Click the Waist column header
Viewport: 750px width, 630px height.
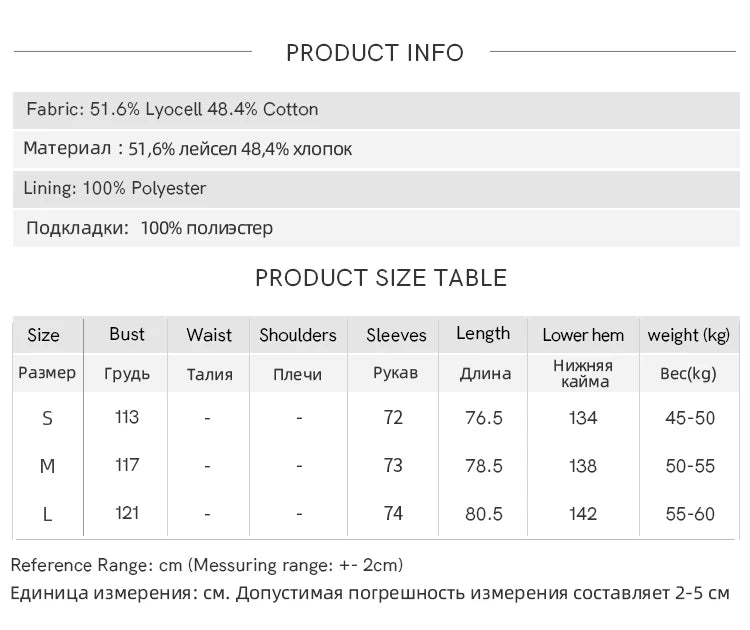click(209, 335)
